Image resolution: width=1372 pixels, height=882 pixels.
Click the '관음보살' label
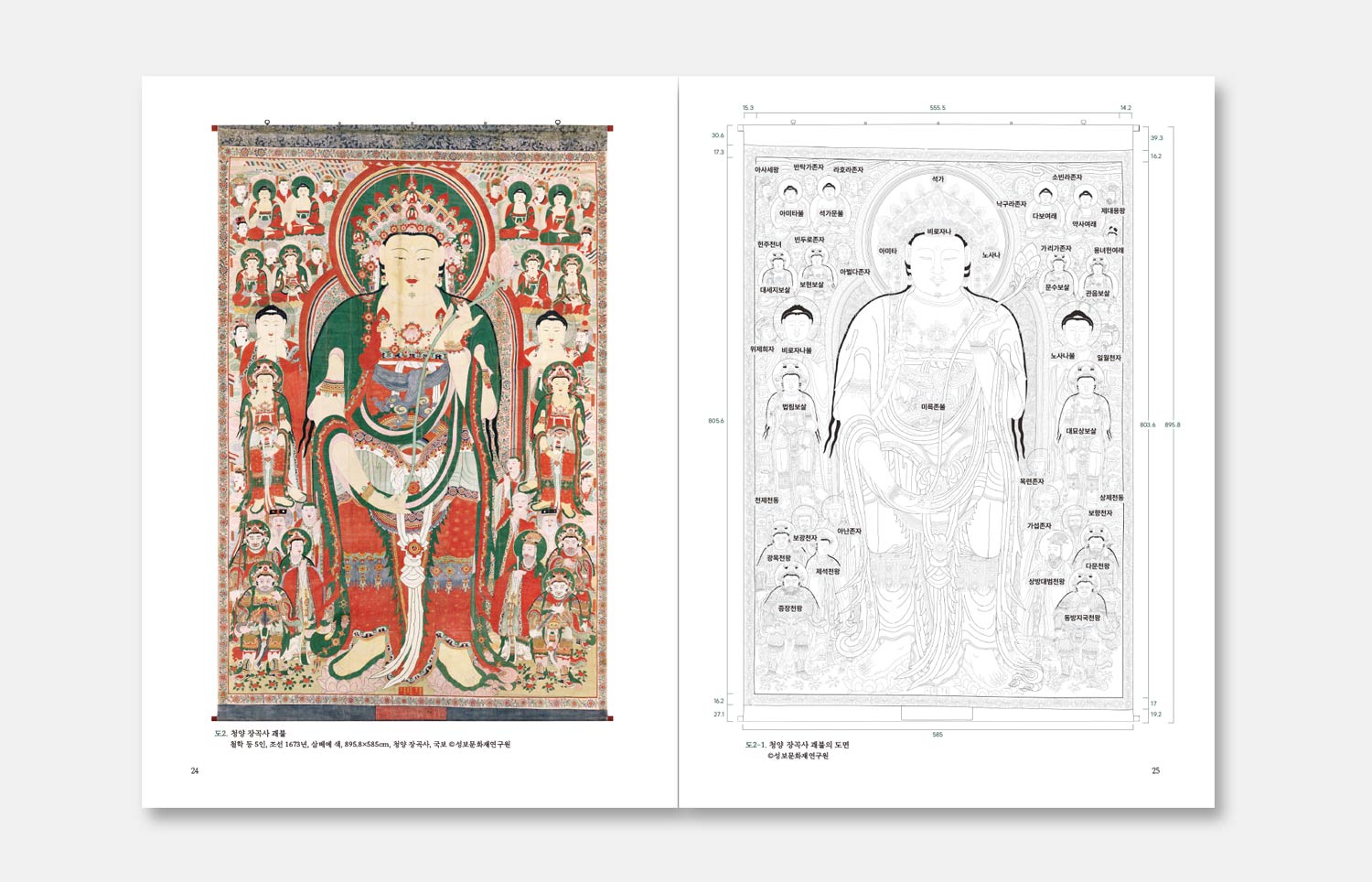point(1098,294)
